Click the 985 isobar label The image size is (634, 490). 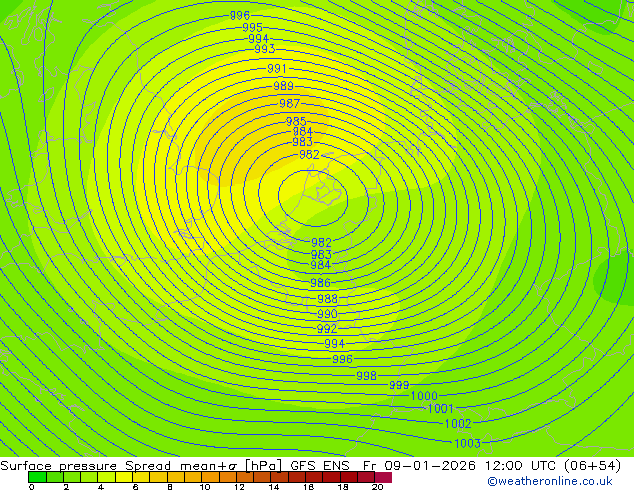coord(296,121)
